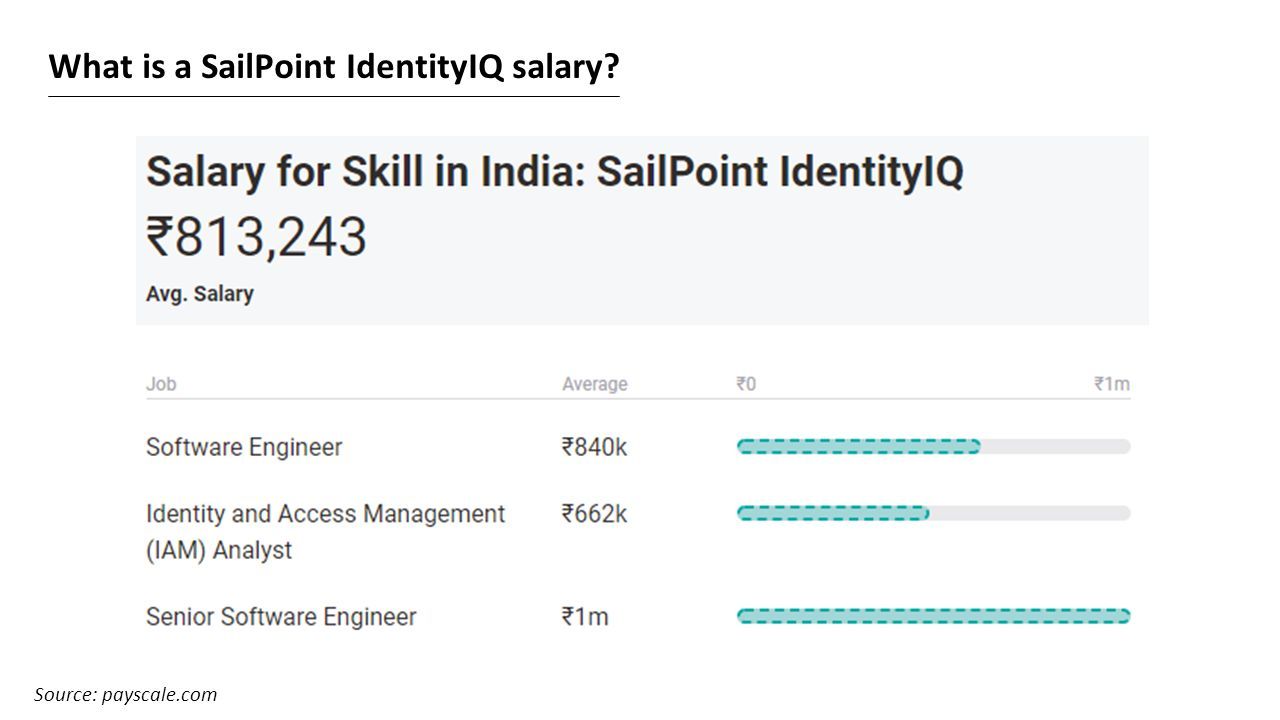This screenshot has height=720, width=1280.
Task: Click the grey unfilled part of Software Engineer bar
Action: [x=1056, y=447]
